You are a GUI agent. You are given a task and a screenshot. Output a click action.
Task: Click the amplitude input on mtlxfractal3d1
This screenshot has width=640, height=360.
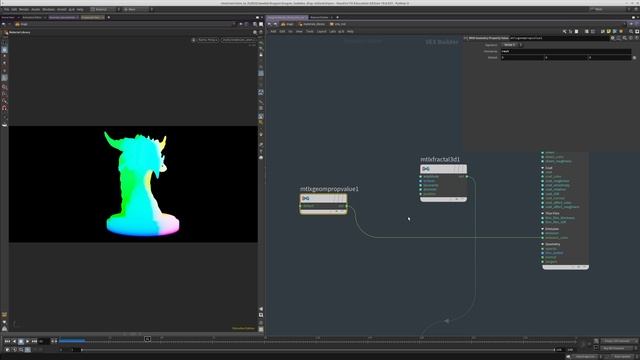(421, 177)
